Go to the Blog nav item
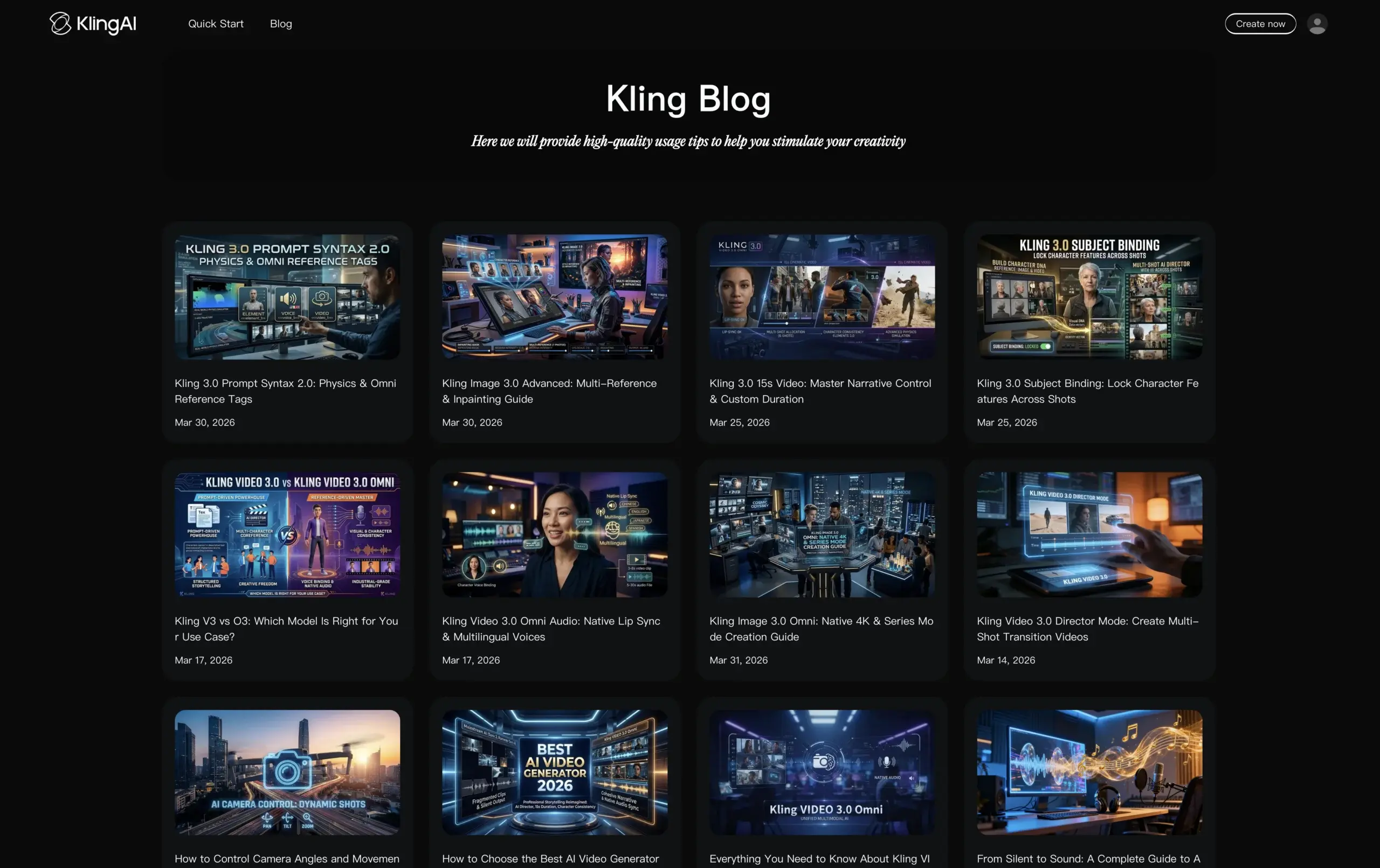The image size is (1380, 868). 281,24
